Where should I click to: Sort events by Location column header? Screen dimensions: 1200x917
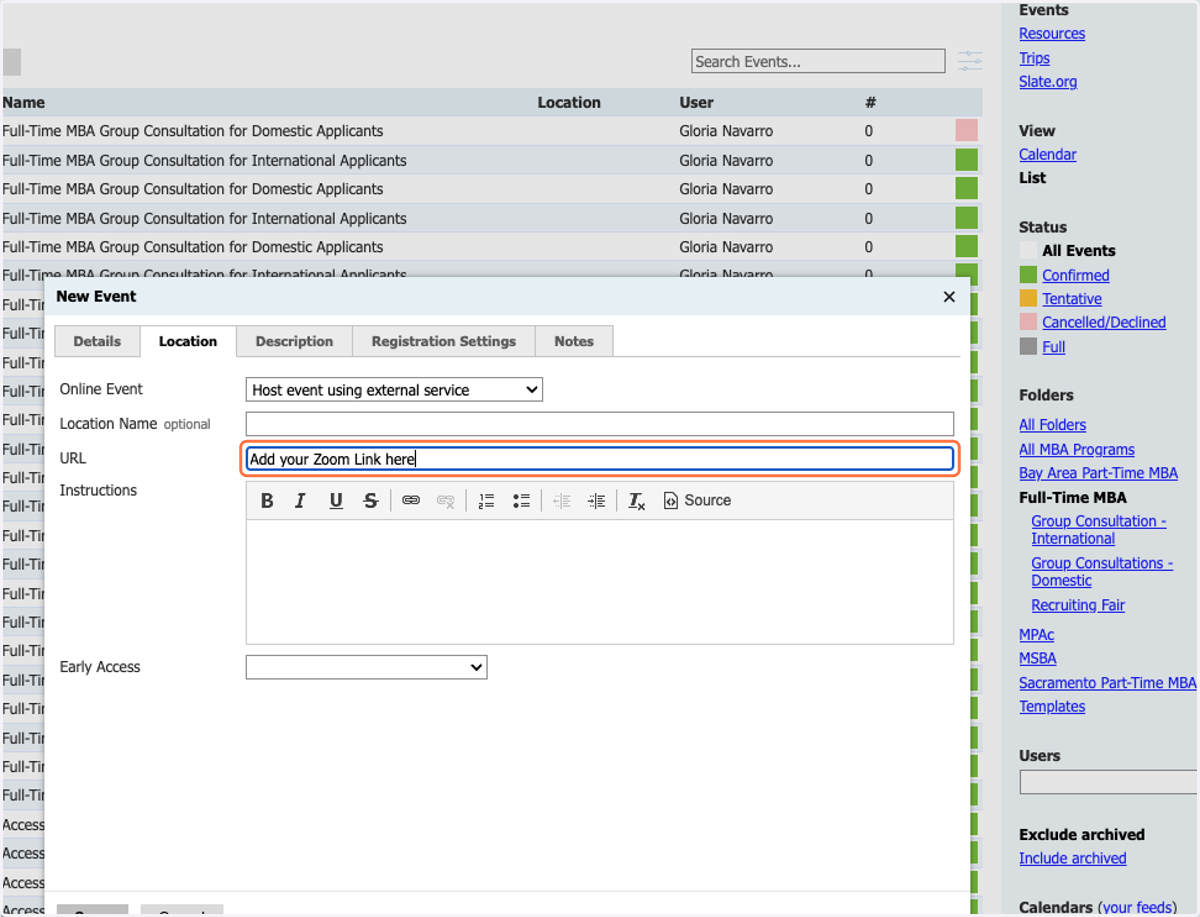coord(569,102)
